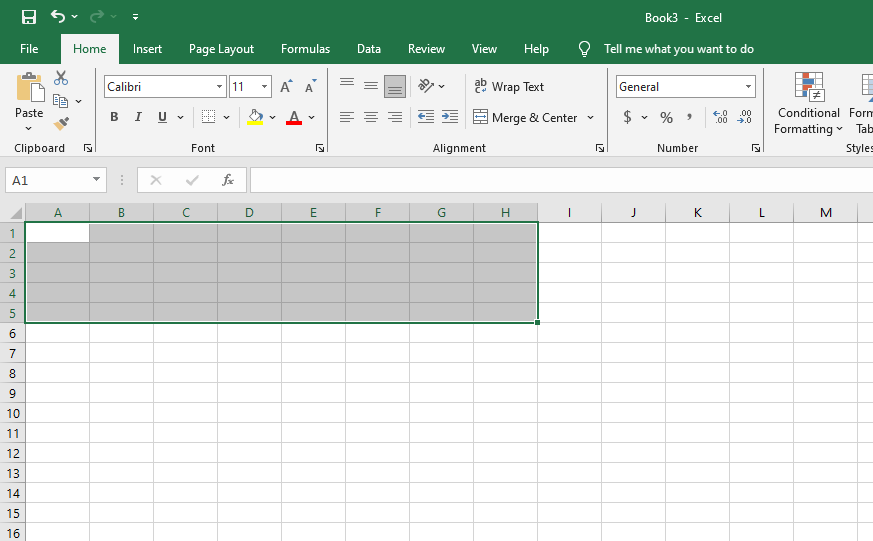Decrease font size with the small A icon
The height and width of the screenshot is (541, 873).
click(311, 86)
